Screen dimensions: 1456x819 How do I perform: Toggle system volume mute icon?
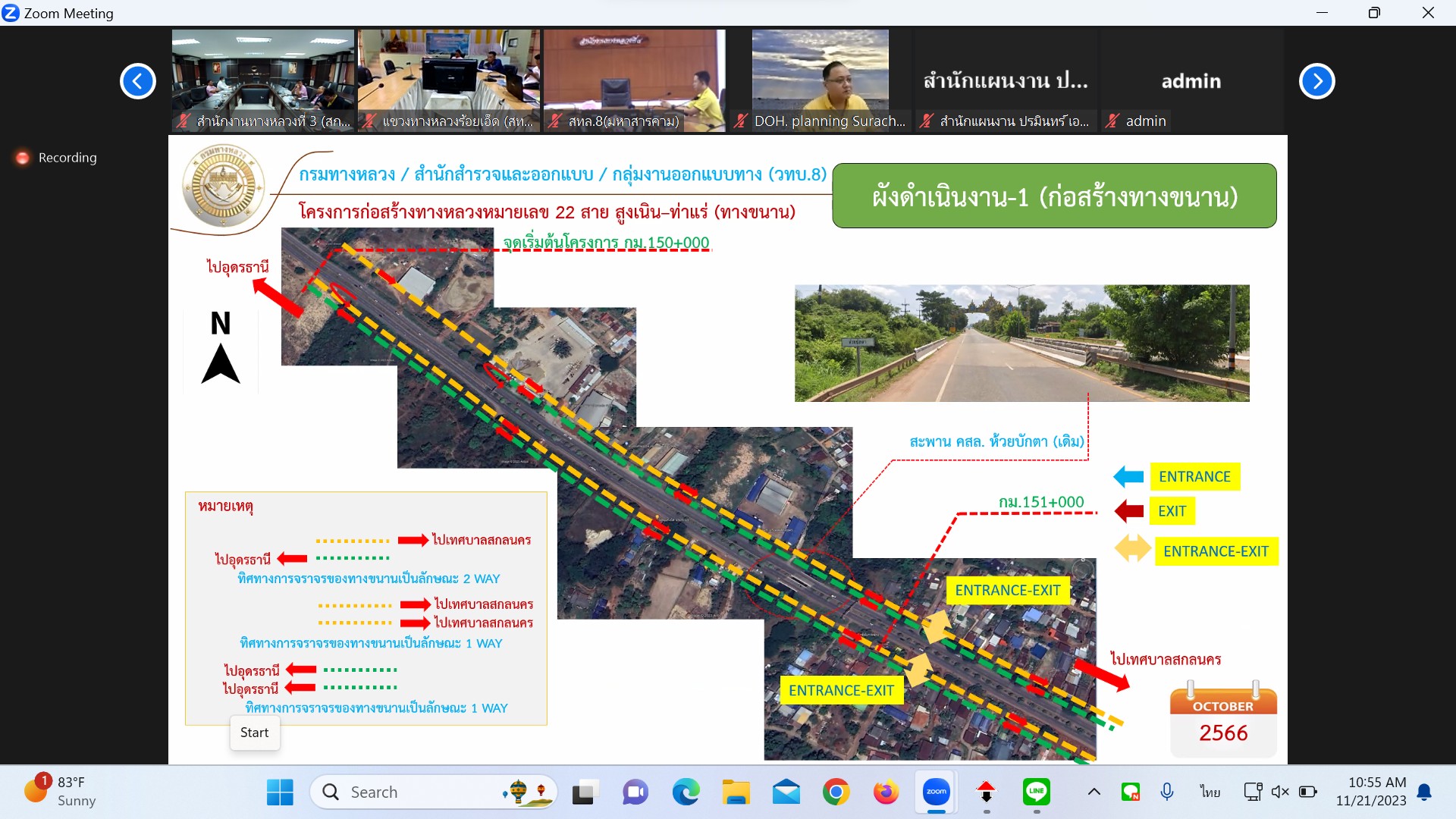pyautogui.click(x=1280, y=792)
